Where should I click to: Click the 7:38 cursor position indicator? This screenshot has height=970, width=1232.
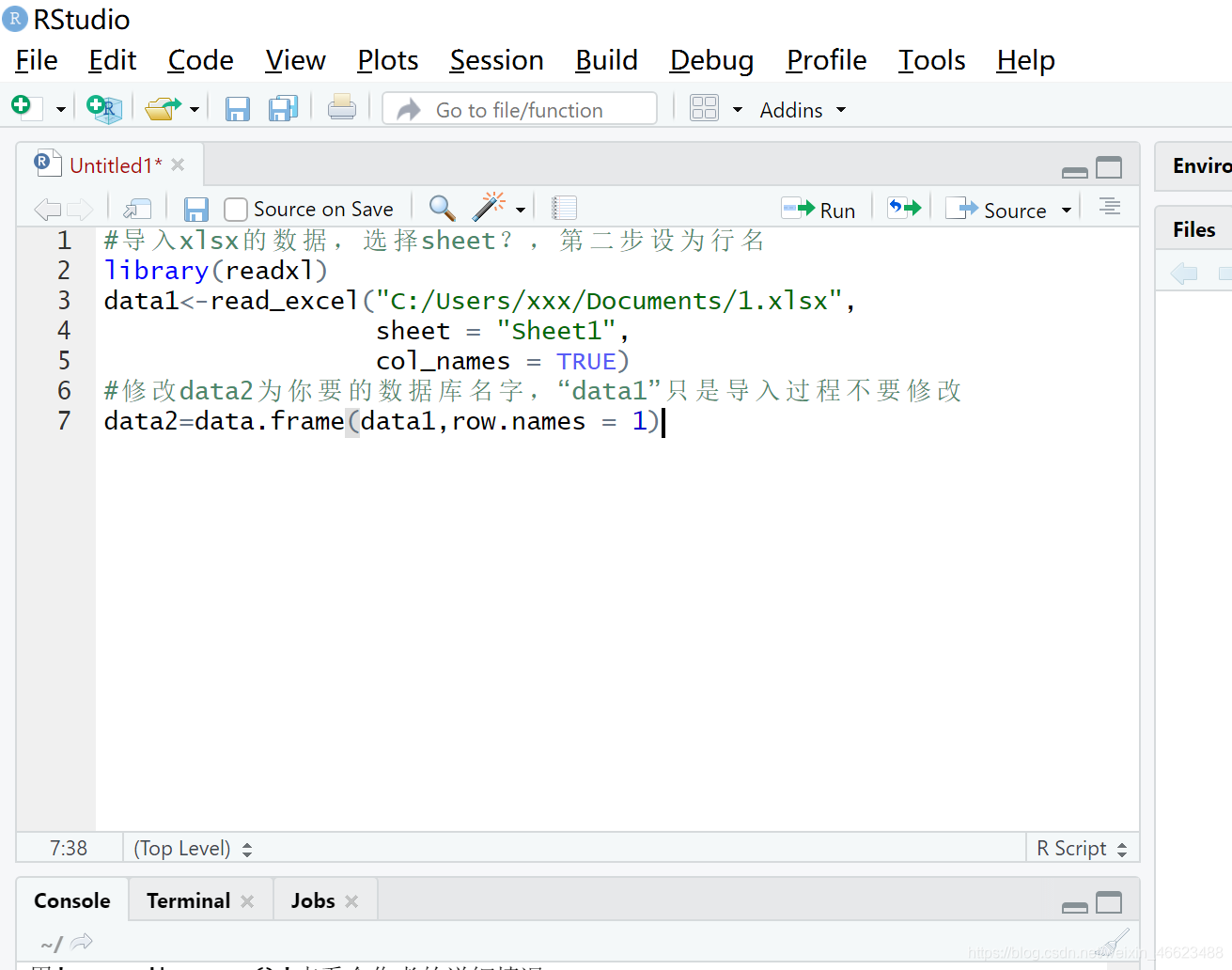(69, 848)
